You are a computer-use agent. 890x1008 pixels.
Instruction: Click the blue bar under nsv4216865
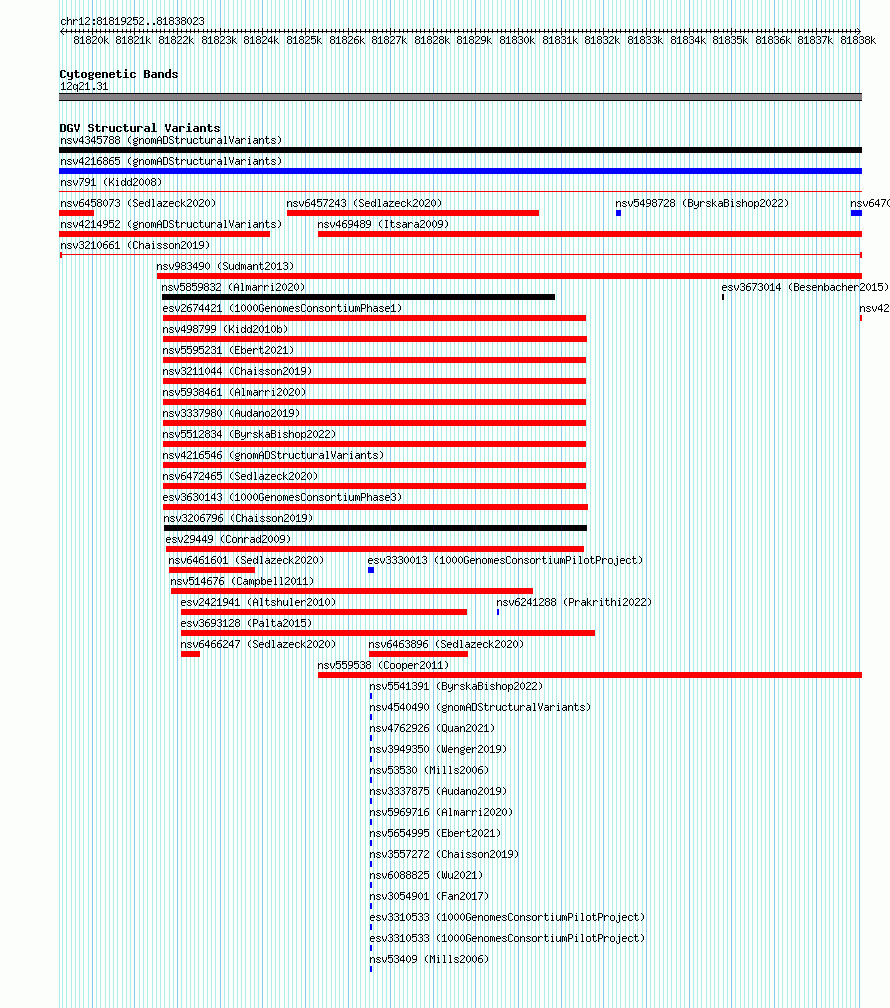pos(460,171)
